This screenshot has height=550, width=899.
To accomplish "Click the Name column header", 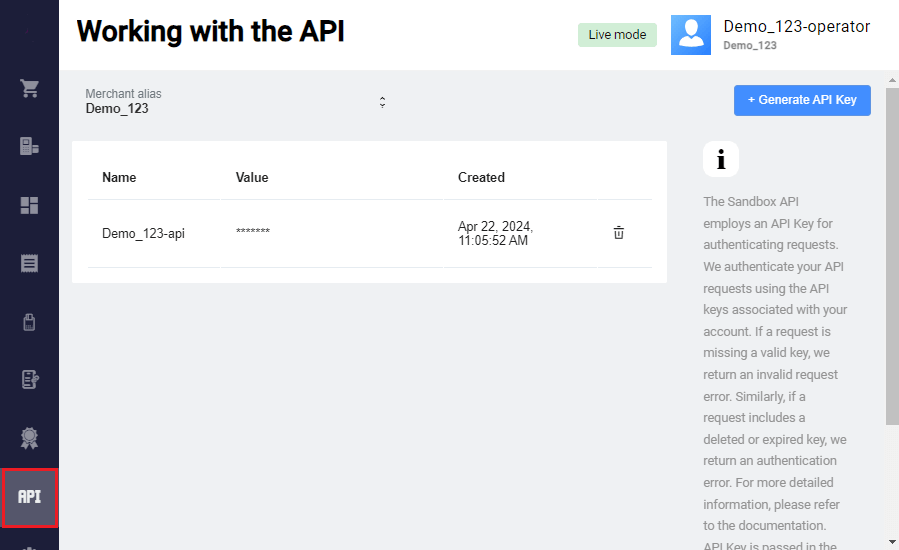I will click(x=119, y=178).
